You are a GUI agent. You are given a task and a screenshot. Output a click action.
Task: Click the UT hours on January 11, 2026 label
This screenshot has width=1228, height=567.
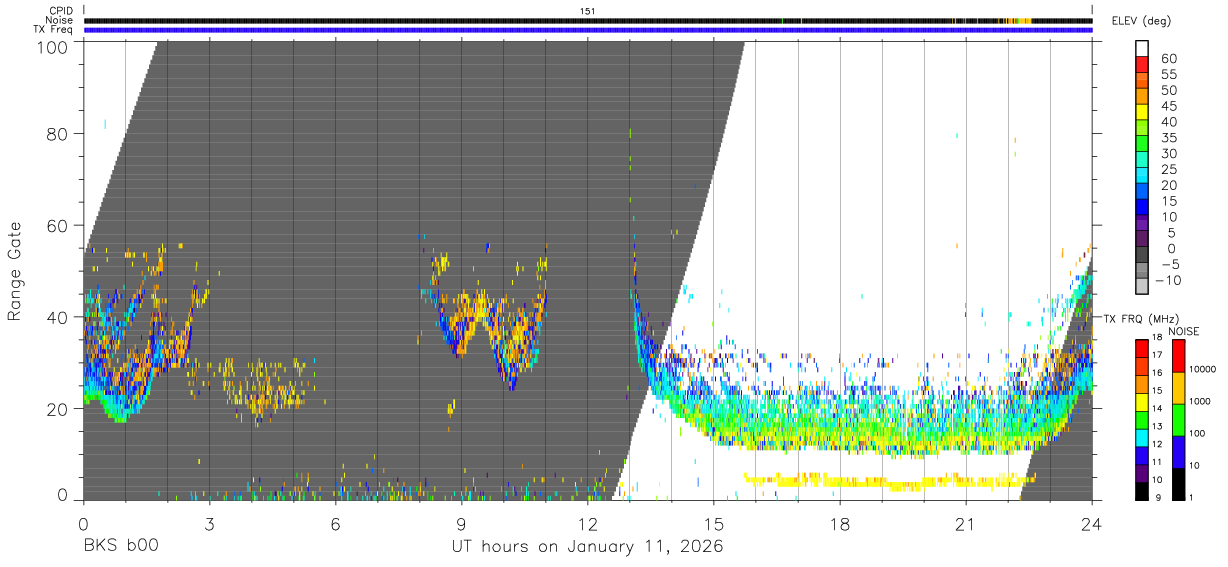(x=588, y=546)
